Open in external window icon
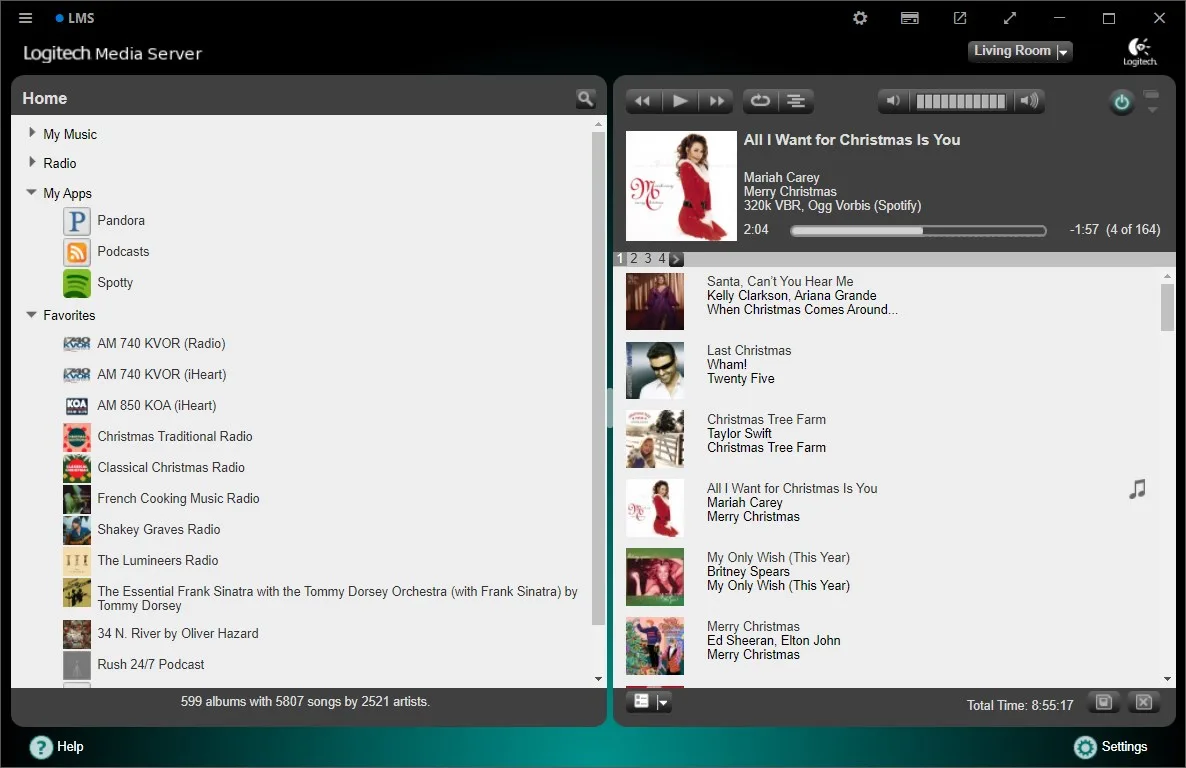 click(x=960, y=18)
